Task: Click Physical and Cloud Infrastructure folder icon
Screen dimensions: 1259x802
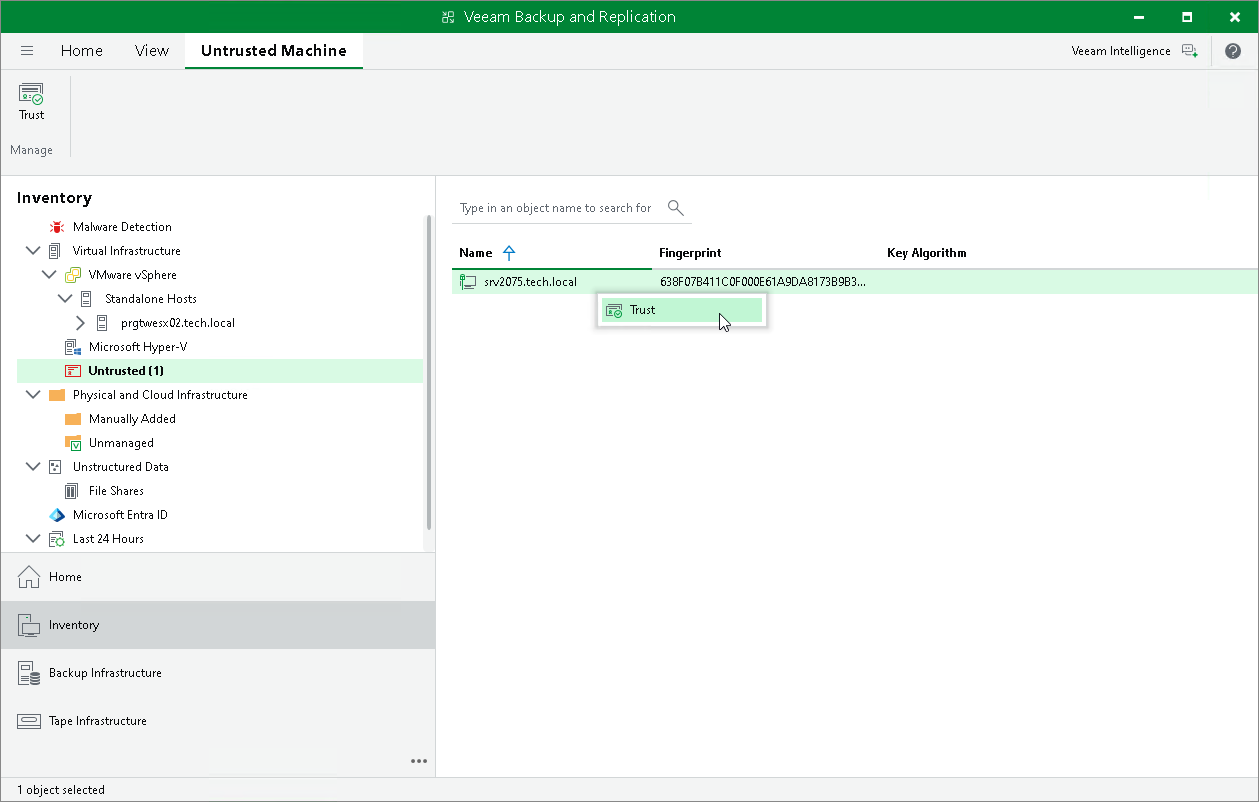Action: point(57,395)
